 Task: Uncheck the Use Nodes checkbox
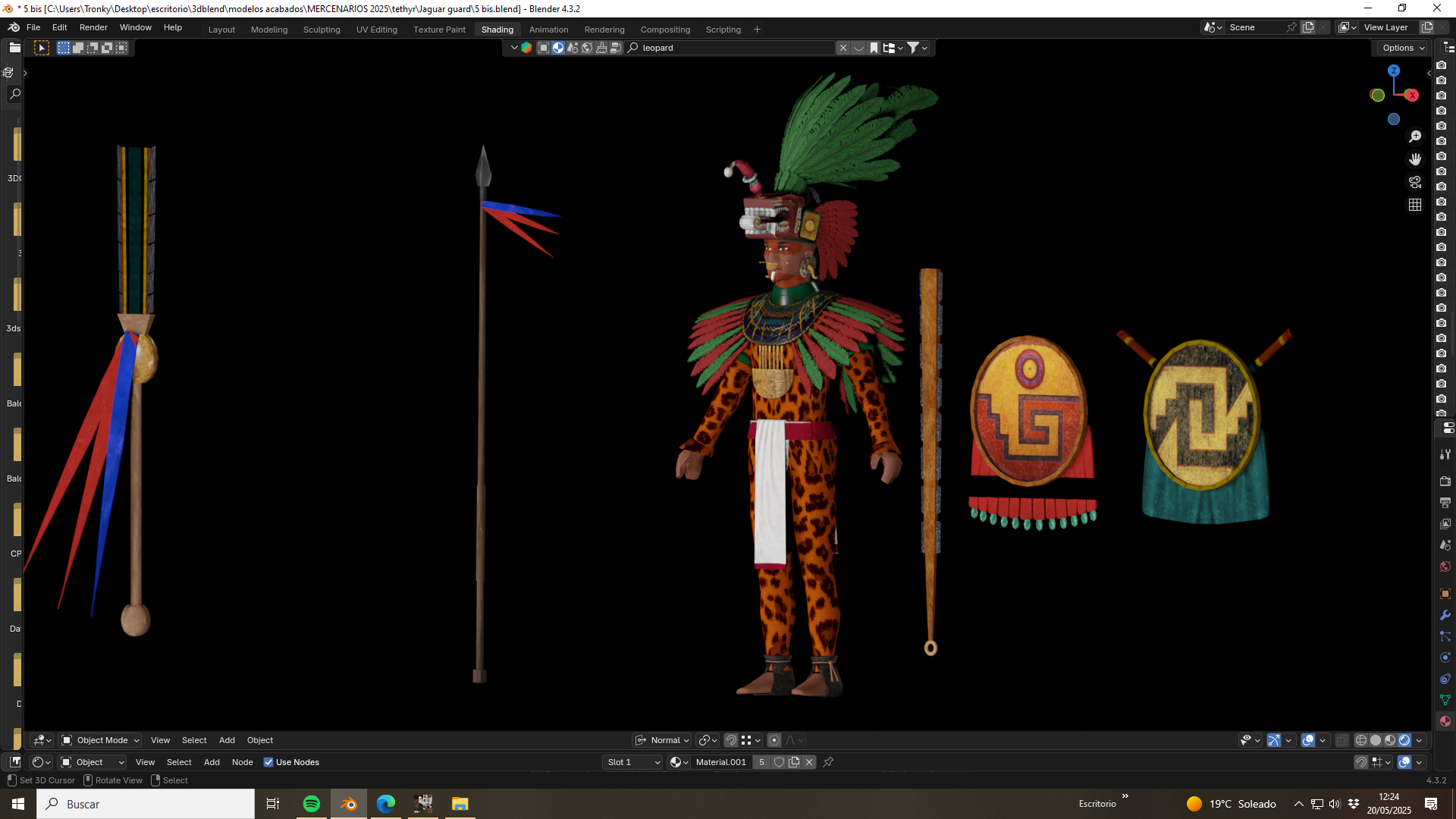268,762
